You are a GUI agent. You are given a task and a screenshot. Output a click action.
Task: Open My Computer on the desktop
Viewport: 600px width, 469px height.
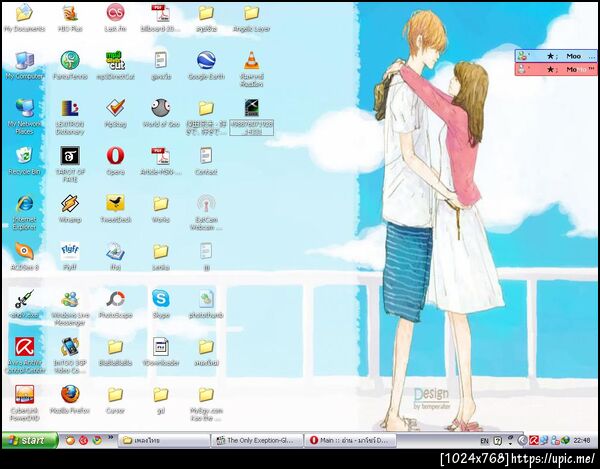click(24, 65)
